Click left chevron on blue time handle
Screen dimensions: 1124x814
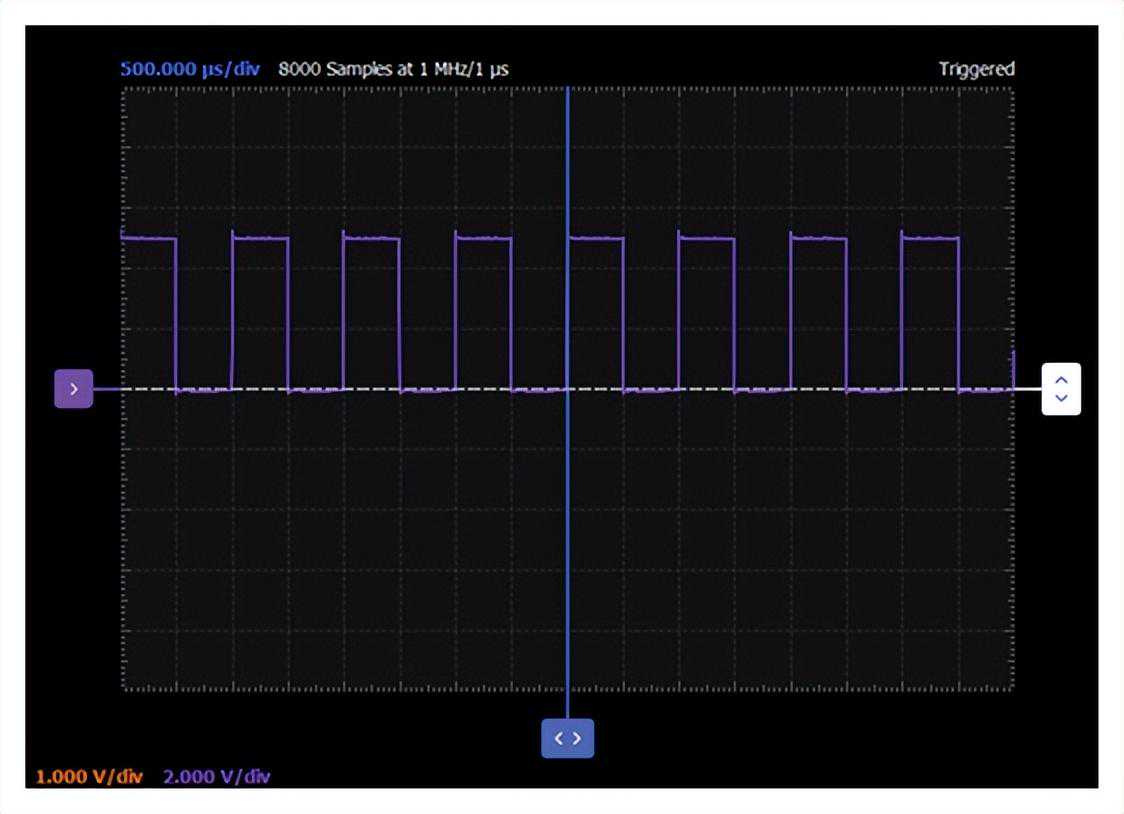560,739
